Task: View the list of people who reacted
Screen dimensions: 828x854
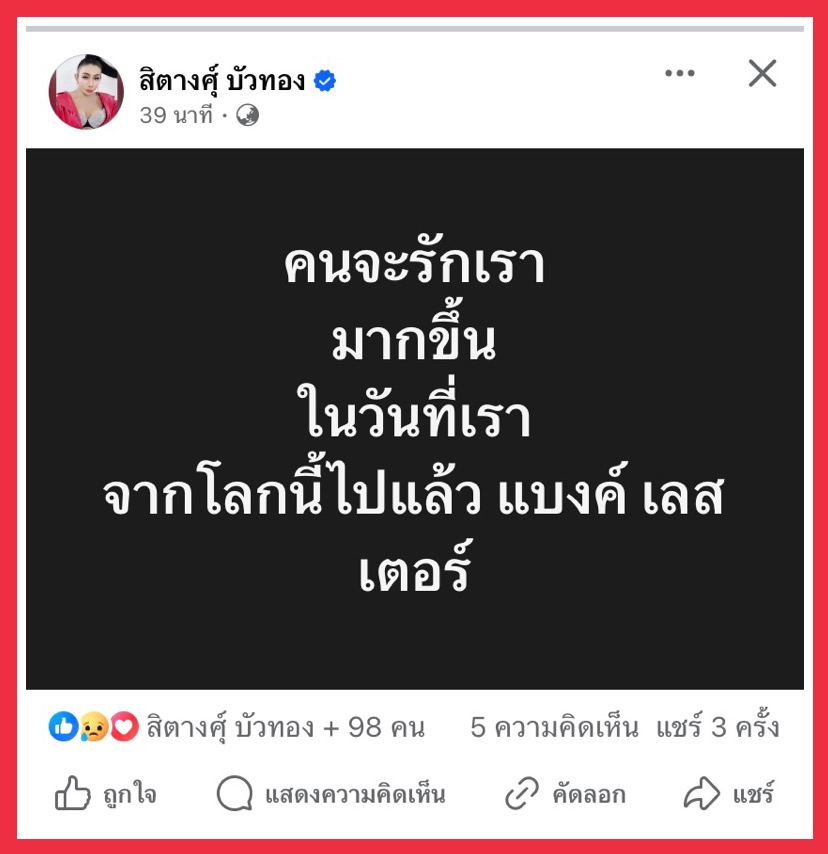Action: point(285,728)
